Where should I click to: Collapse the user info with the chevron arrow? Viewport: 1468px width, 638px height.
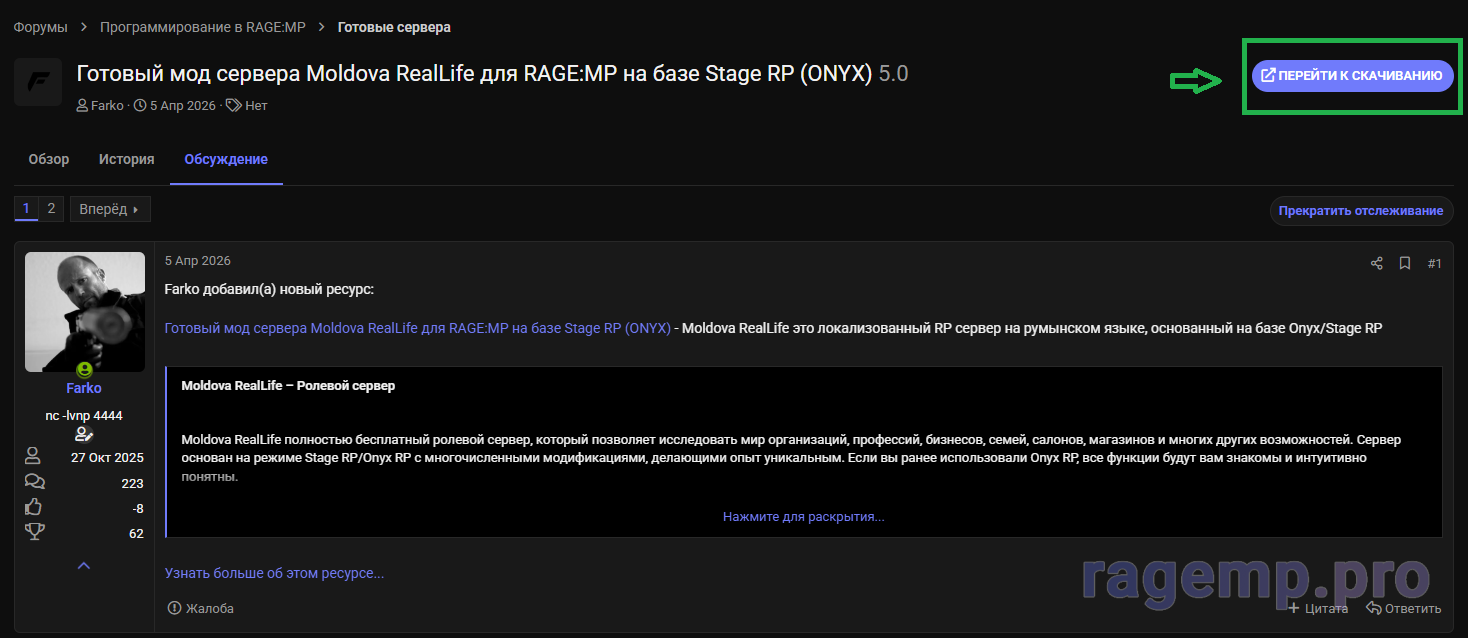tap(84, 566)
